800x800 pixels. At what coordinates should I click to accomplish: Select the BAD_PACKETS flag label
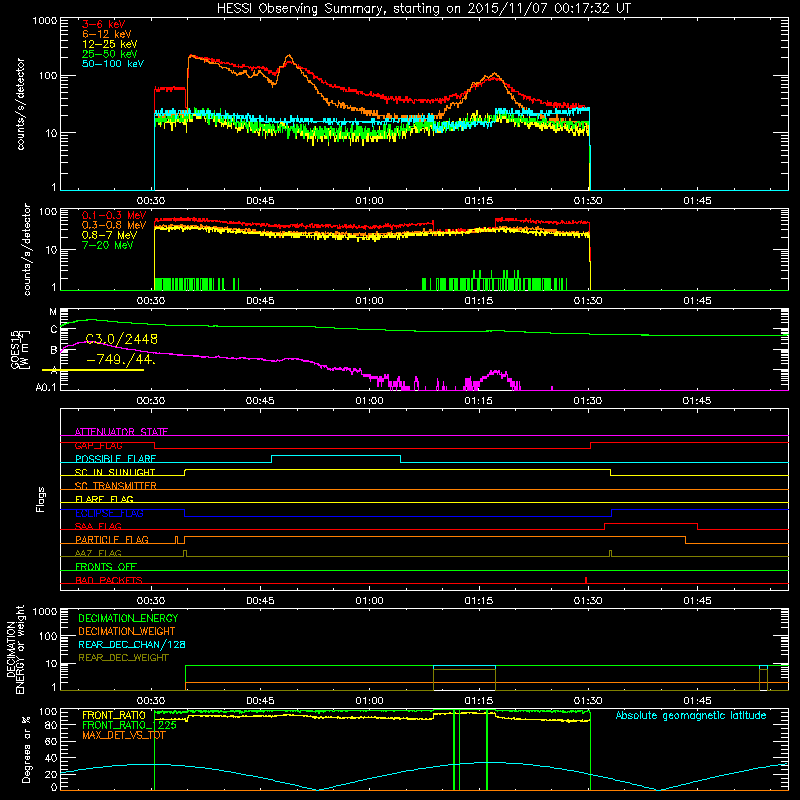click(109, 580)
